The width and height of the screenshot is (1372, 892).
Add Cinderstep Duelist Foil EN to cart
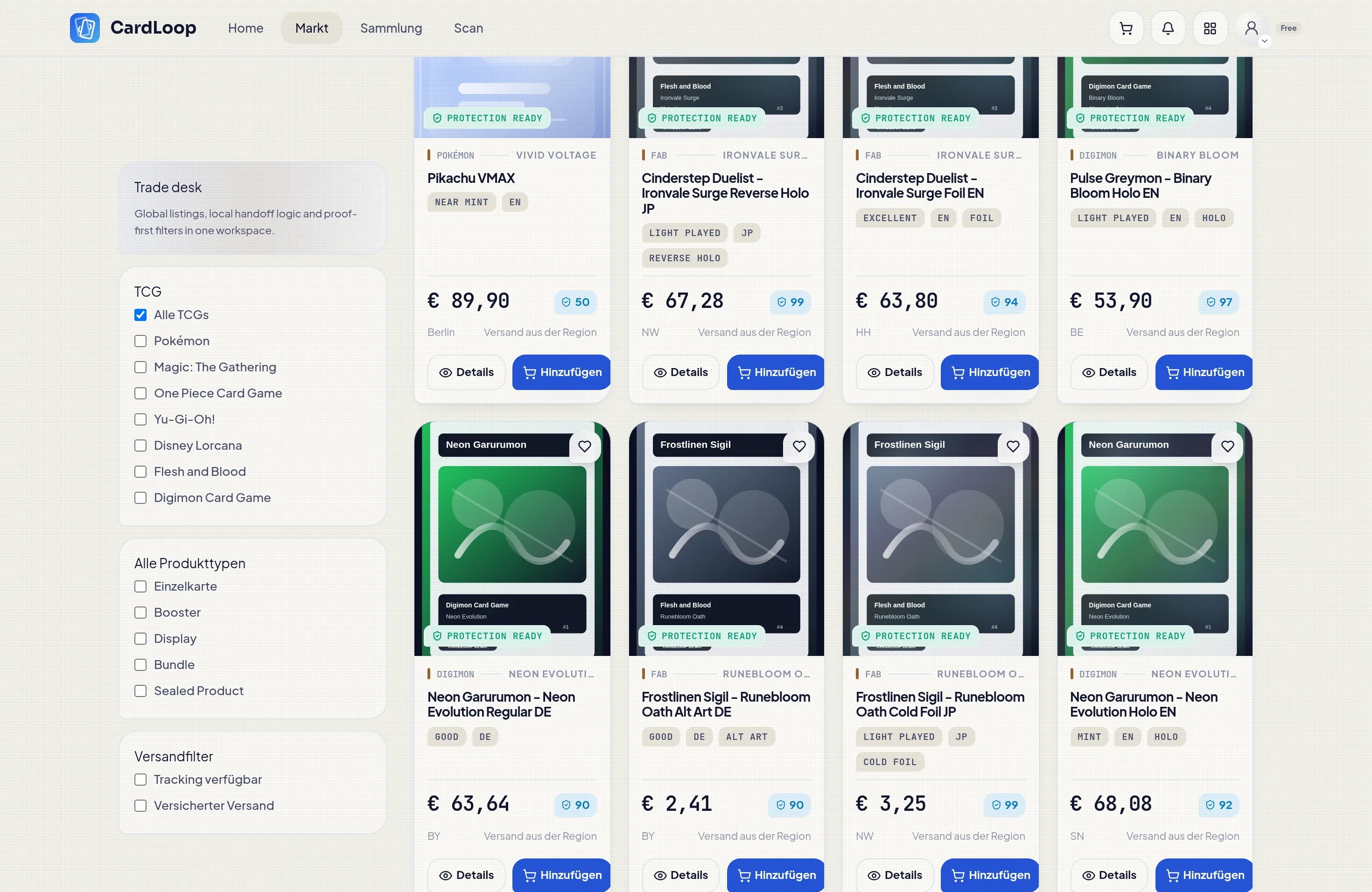[x=990, y=372]
